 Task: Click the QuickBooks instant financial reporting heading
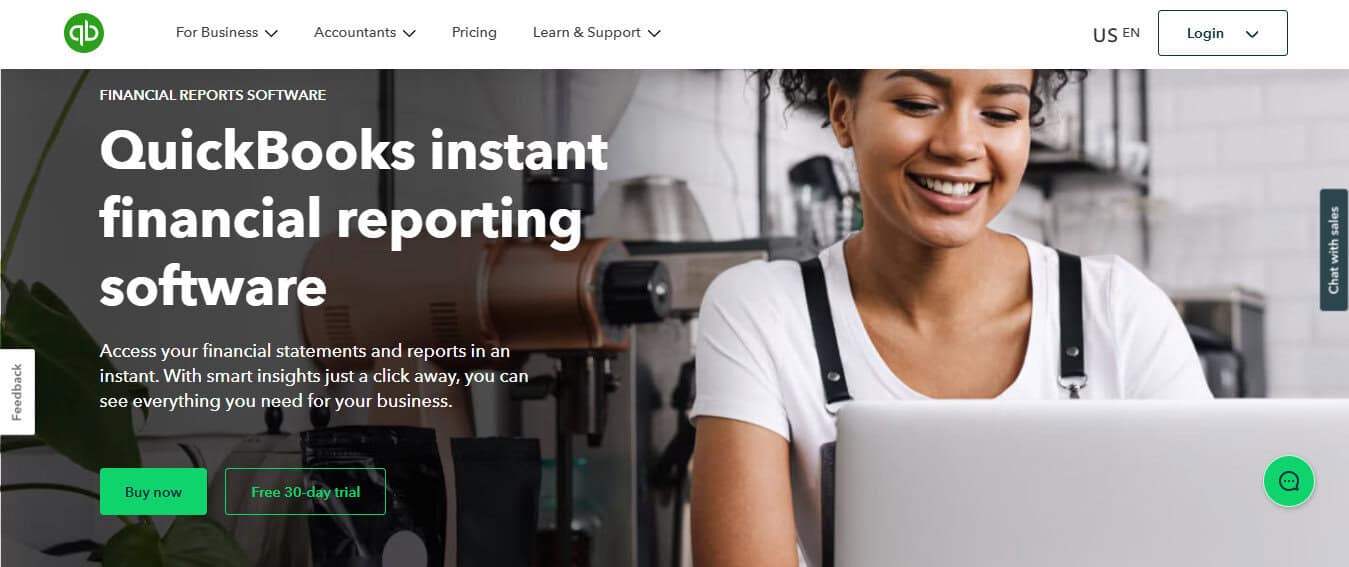pos(354,219)
